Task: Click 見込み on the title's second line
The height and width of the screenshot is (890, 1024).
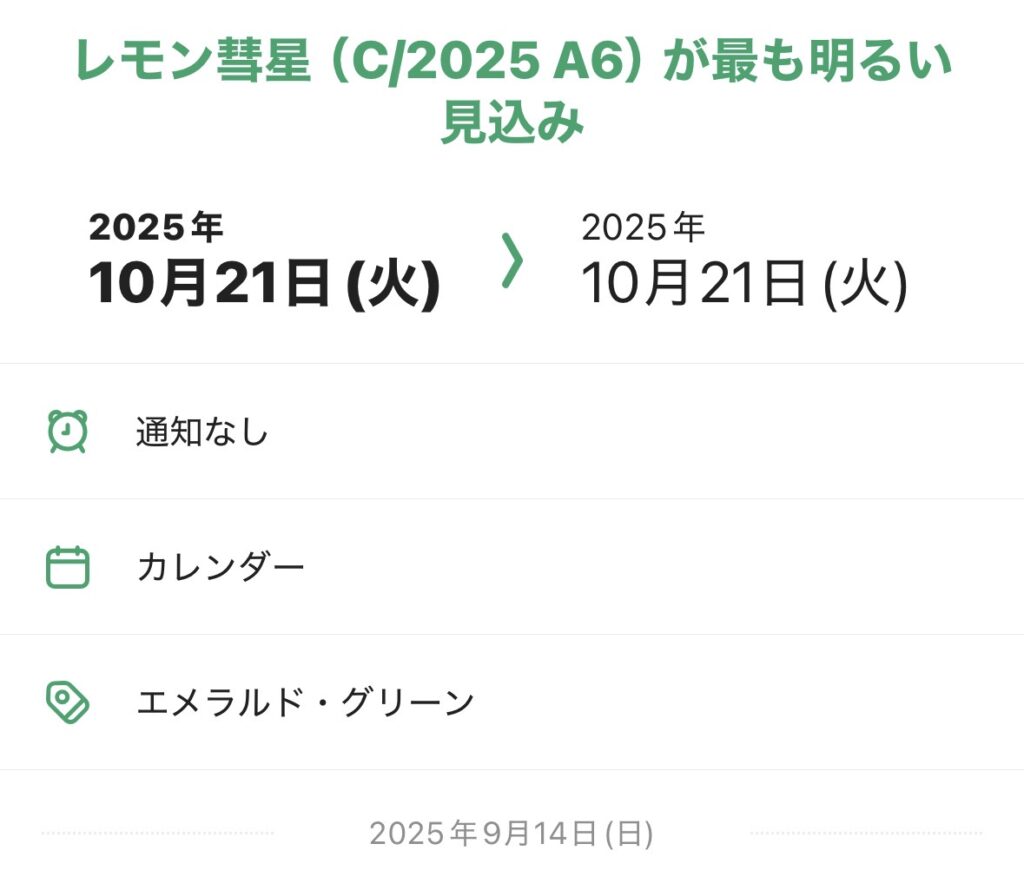Action: tap(512, 125)
